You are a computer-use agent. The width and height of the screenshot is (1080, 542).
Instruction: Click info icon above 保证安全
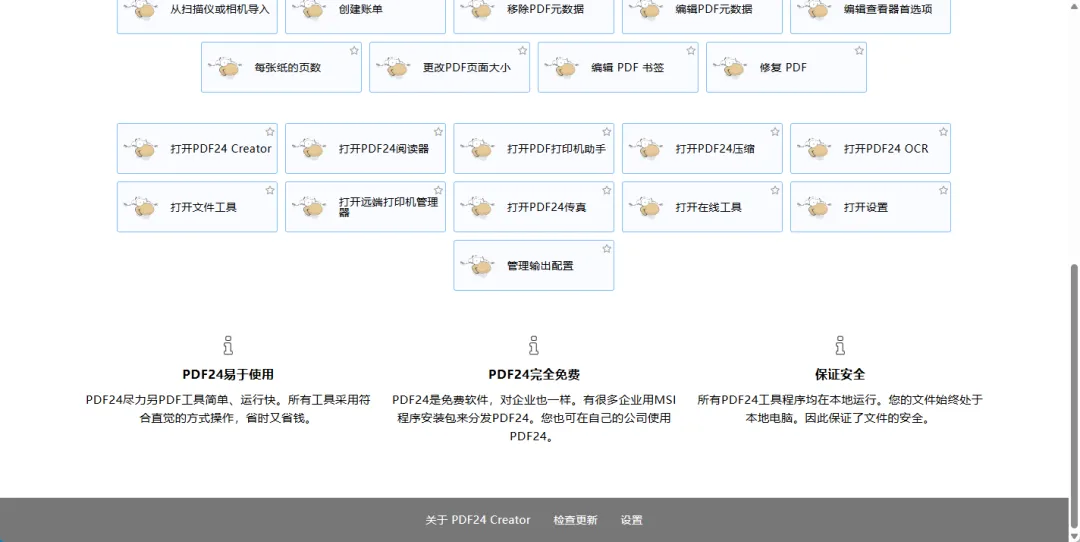pyautogui.click(x=840, y=345)
